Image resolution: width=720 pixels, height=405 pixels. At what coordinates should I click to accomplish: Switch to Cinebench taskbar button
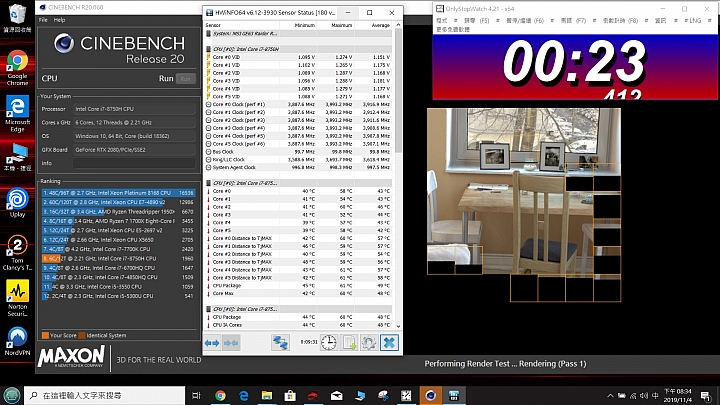coord(430,395)
